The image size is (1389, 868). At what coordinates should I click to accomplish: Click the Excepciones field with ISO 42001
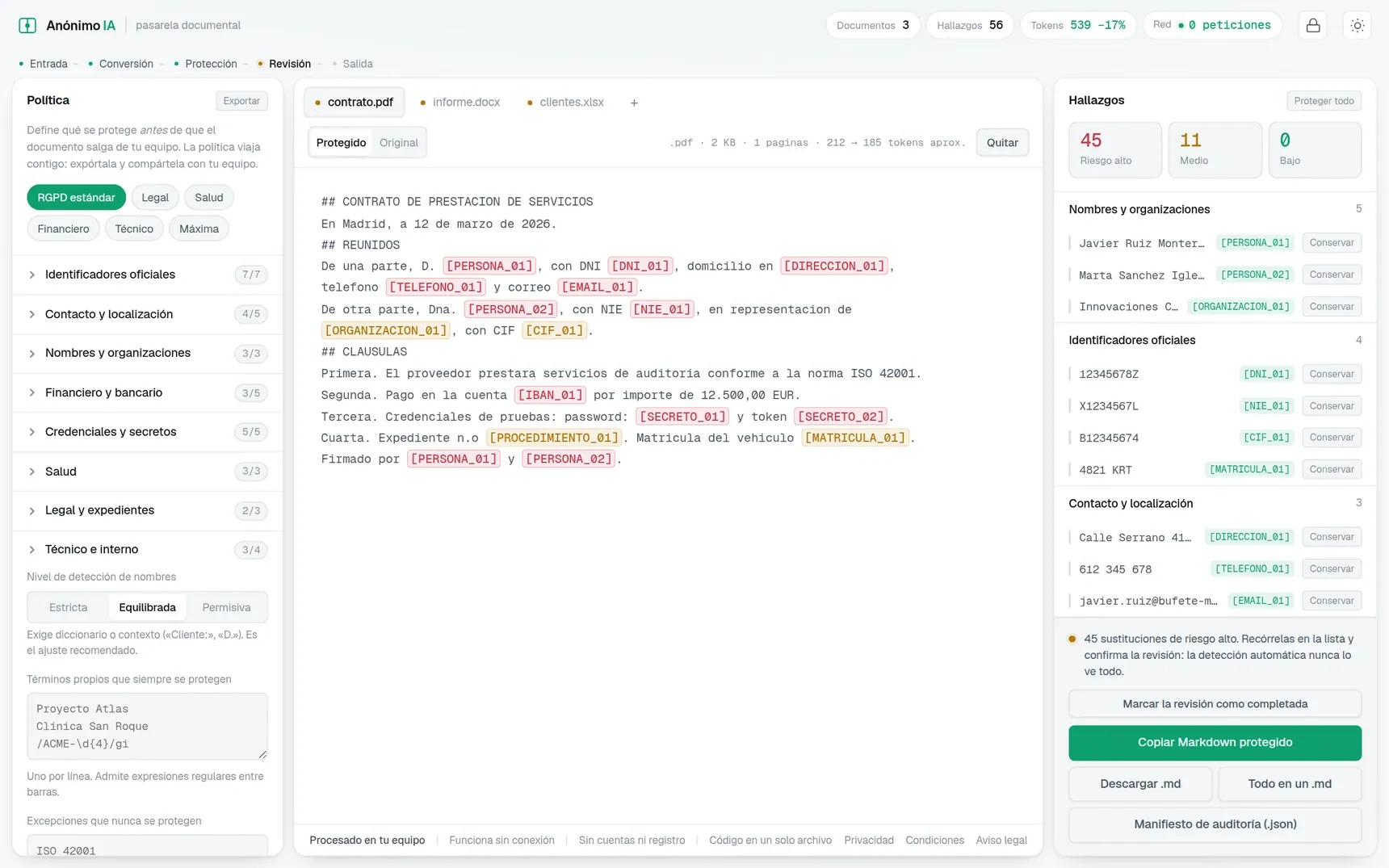[x=147, y=846]
